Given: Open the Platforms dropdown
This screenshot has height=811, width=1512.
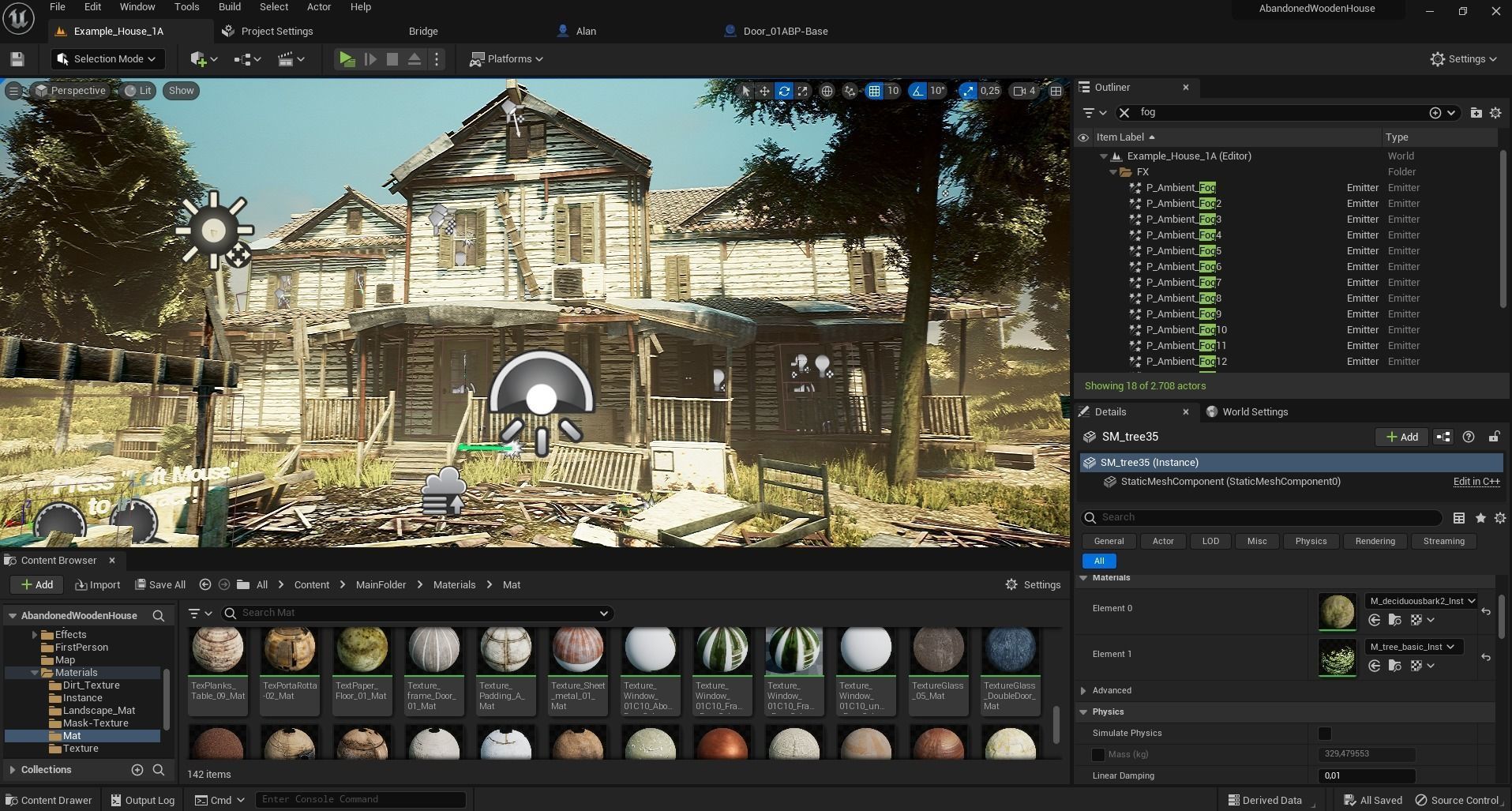Looking at the screenshot, I should point(506,59).
